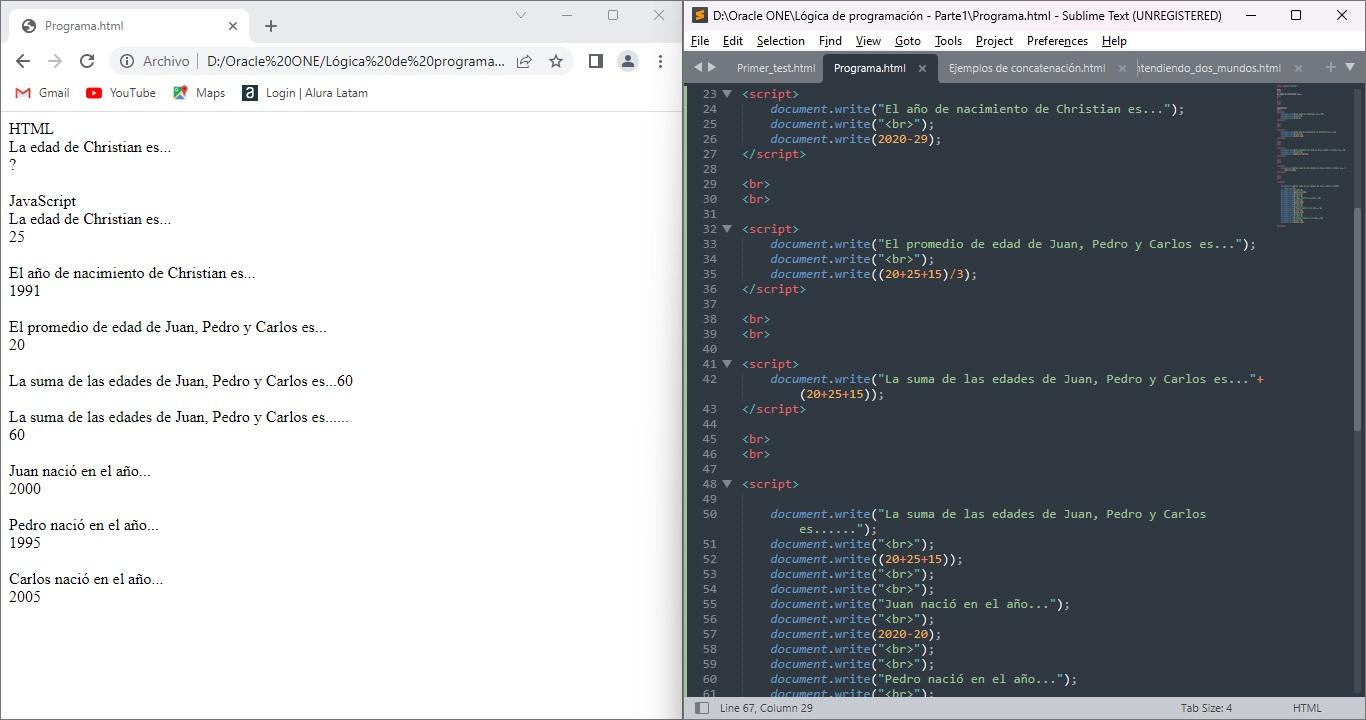Switch to Primer_test.html tab in Sublime

pos(775,68)
